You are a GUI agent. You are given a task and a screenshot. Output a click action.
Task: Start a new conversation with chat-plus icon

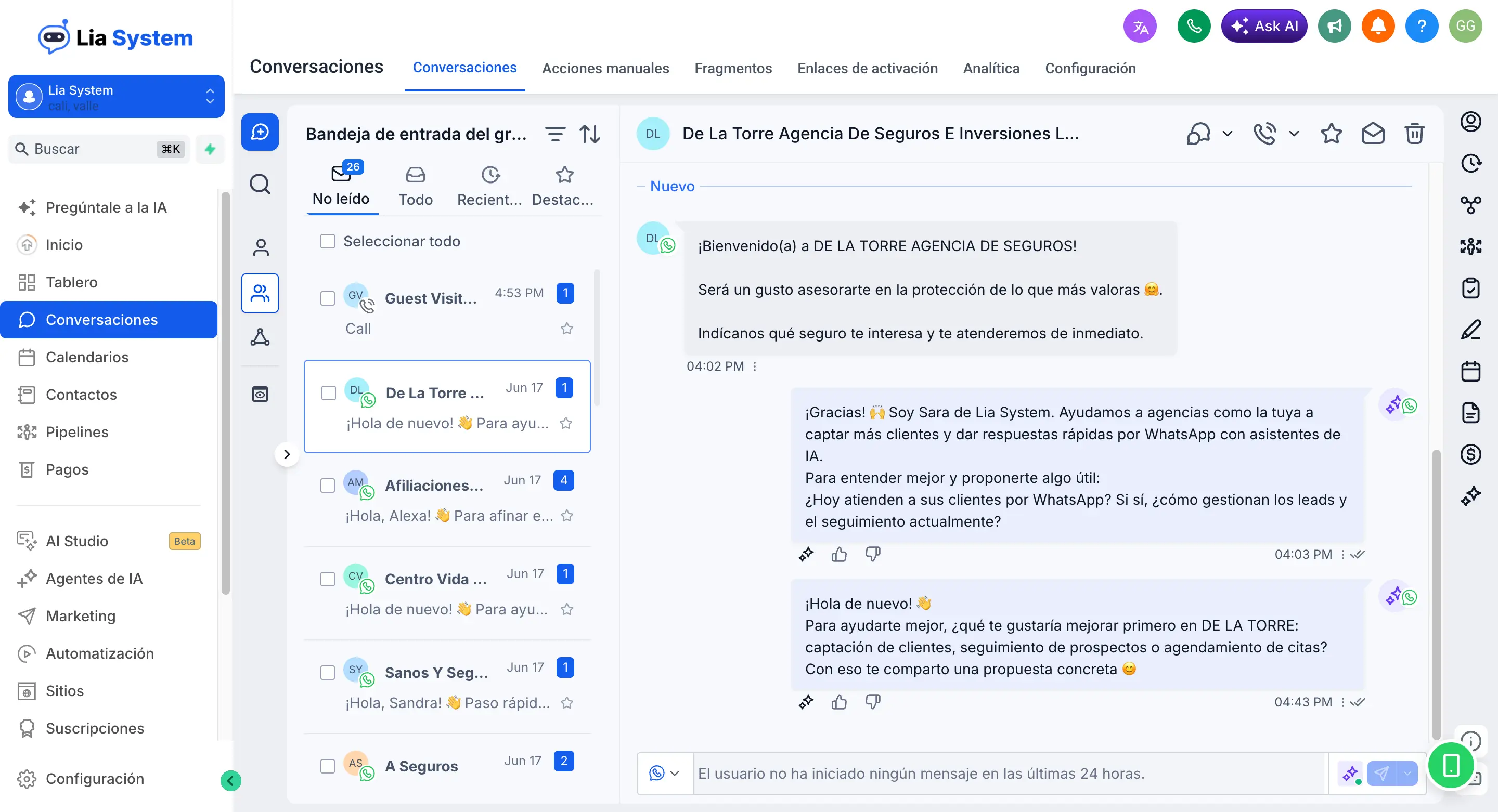tap(260, 132)
